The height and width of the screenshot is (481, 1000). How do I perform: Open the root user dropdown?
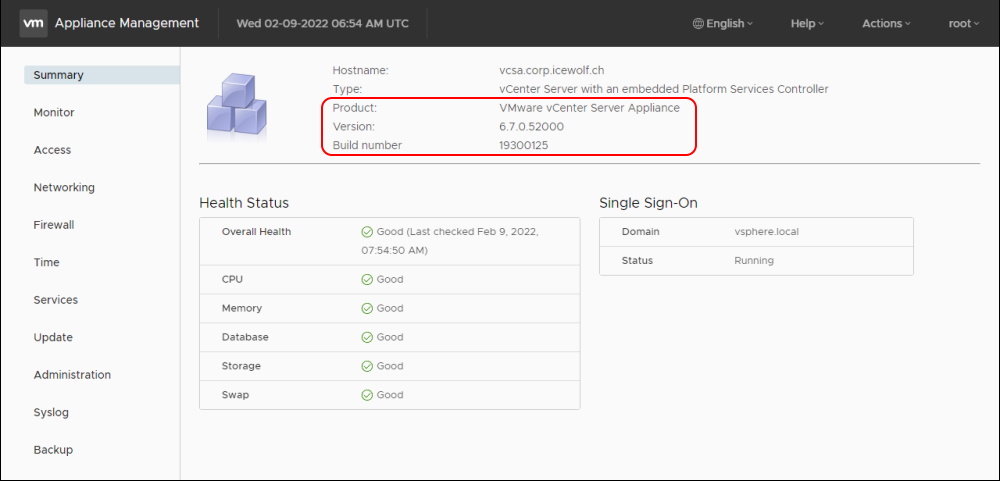coord(964,24)
